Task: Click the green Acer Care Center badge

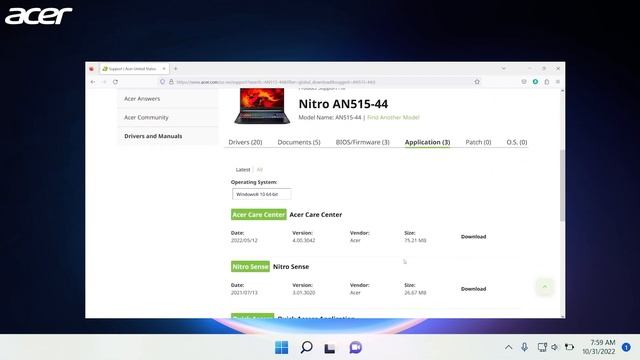Action: click(x=259, y=215)
